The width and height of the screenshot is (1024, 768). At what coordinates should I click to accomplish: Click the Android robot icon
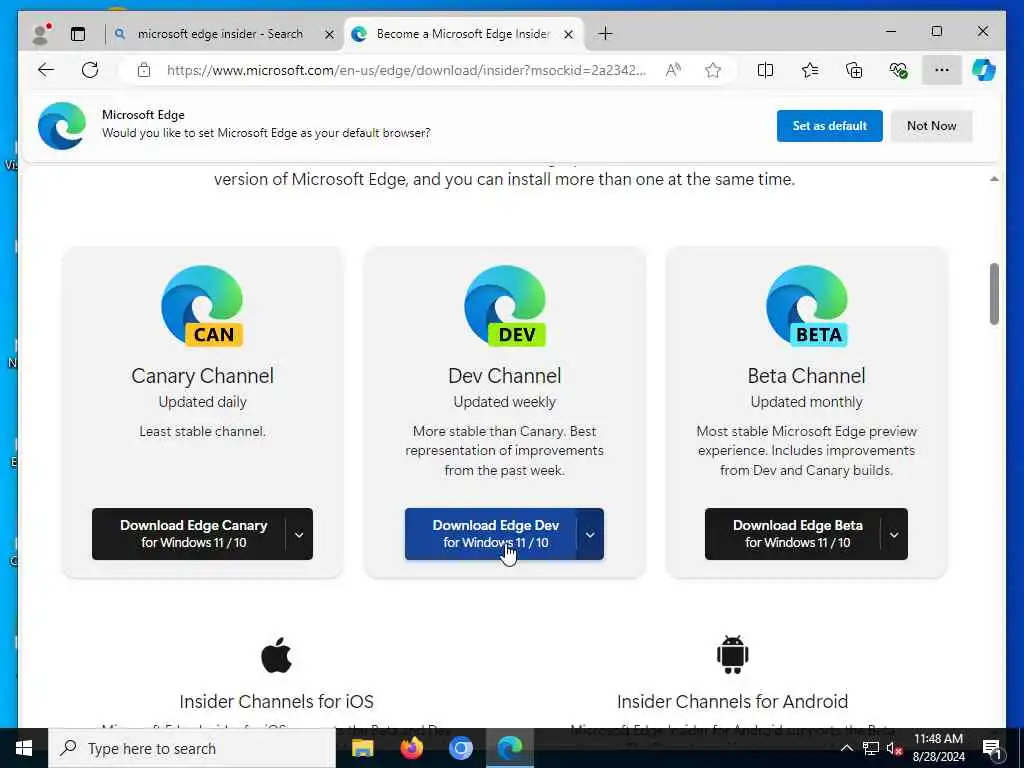click(733, 654)
